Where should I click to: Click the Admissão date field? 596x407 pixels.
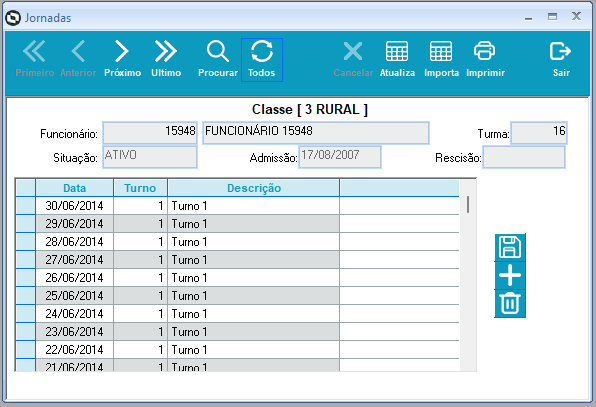click(340, 157)
